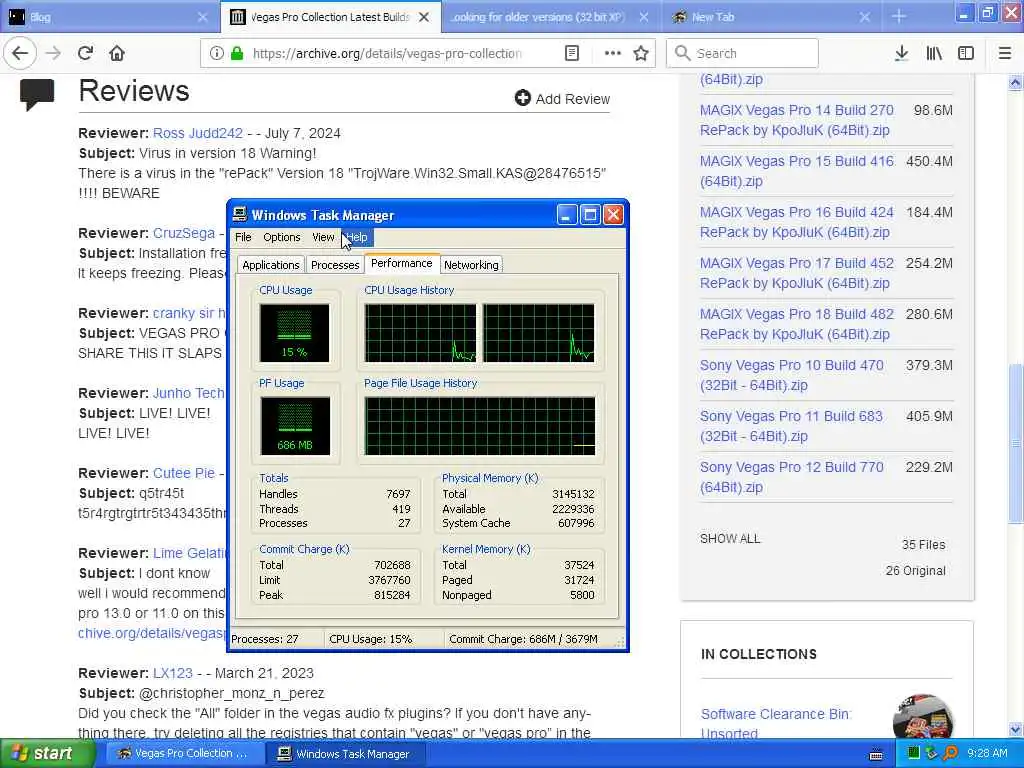1024x768 pixels.
Task: Download MAGIX Vegas Pro 15 Build 416 zip
Action: [x=797, y=171]
